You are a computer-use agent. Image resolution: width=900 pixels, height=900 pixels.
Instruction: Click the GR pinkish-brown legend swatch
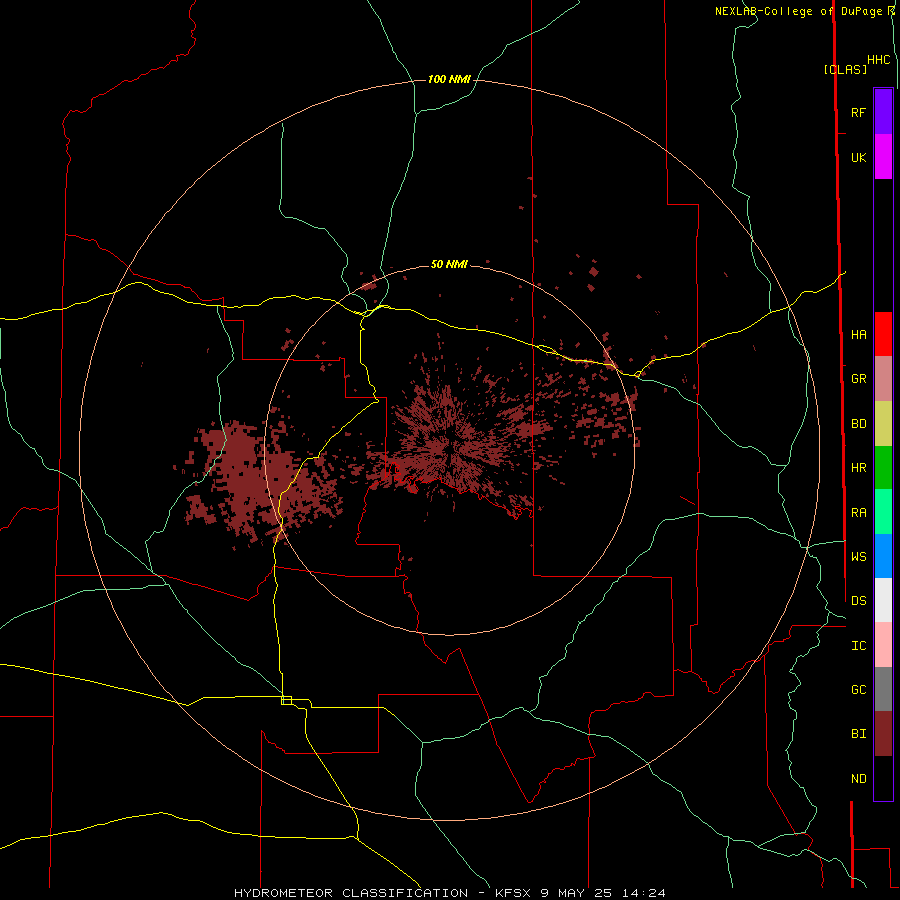883,379
